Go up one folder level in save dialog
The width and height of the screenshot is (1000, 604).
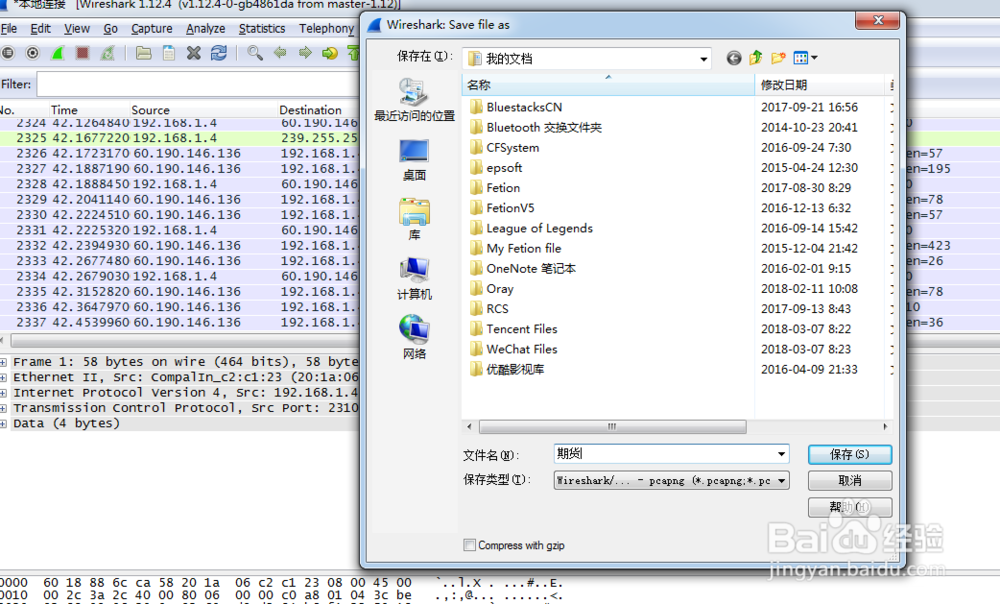756,58
